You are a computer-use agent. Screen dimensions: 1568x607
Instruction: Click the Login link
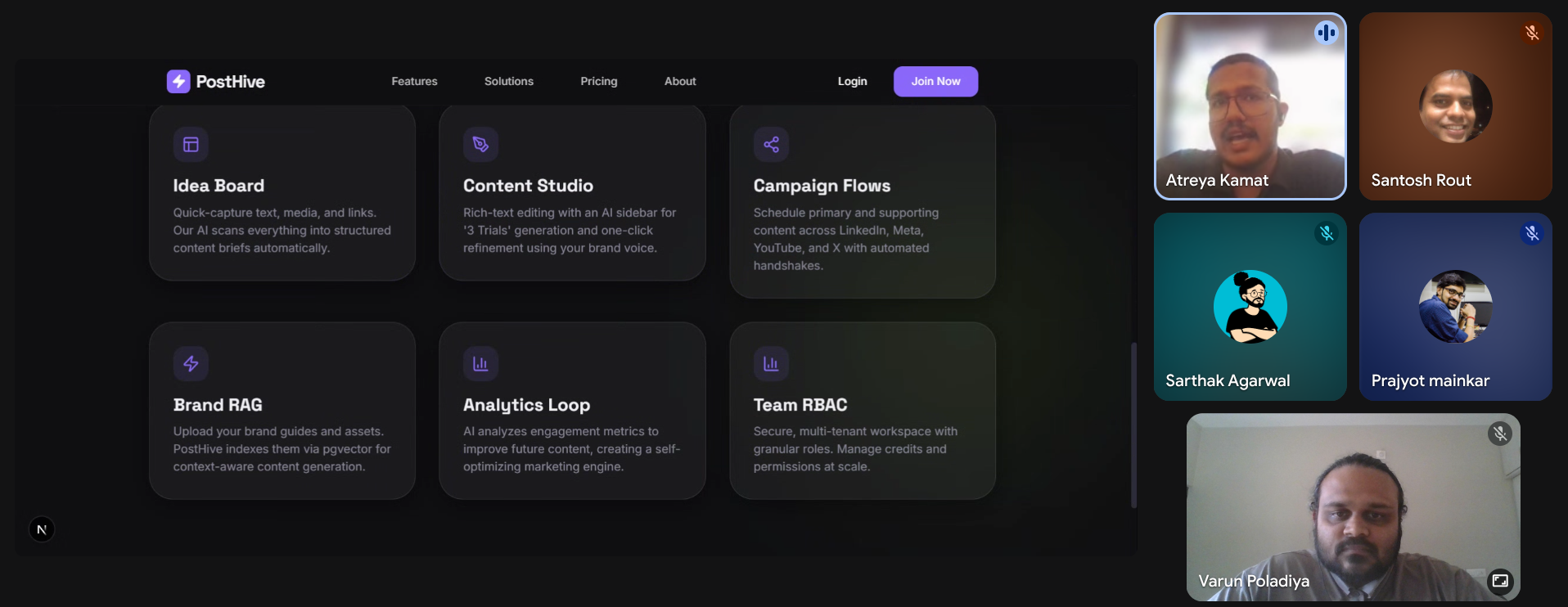(x=852, y=81)
